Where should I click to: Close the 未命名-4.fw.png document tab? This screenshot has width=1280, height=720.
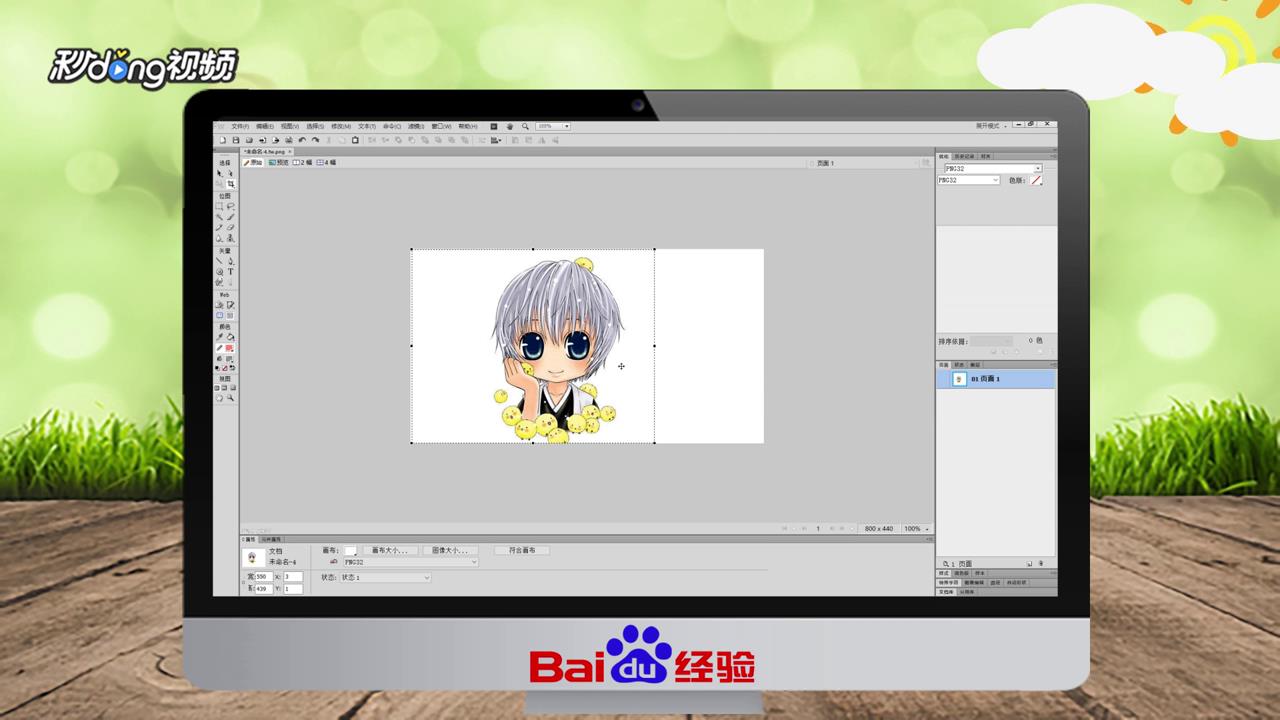tap(290, 151)
